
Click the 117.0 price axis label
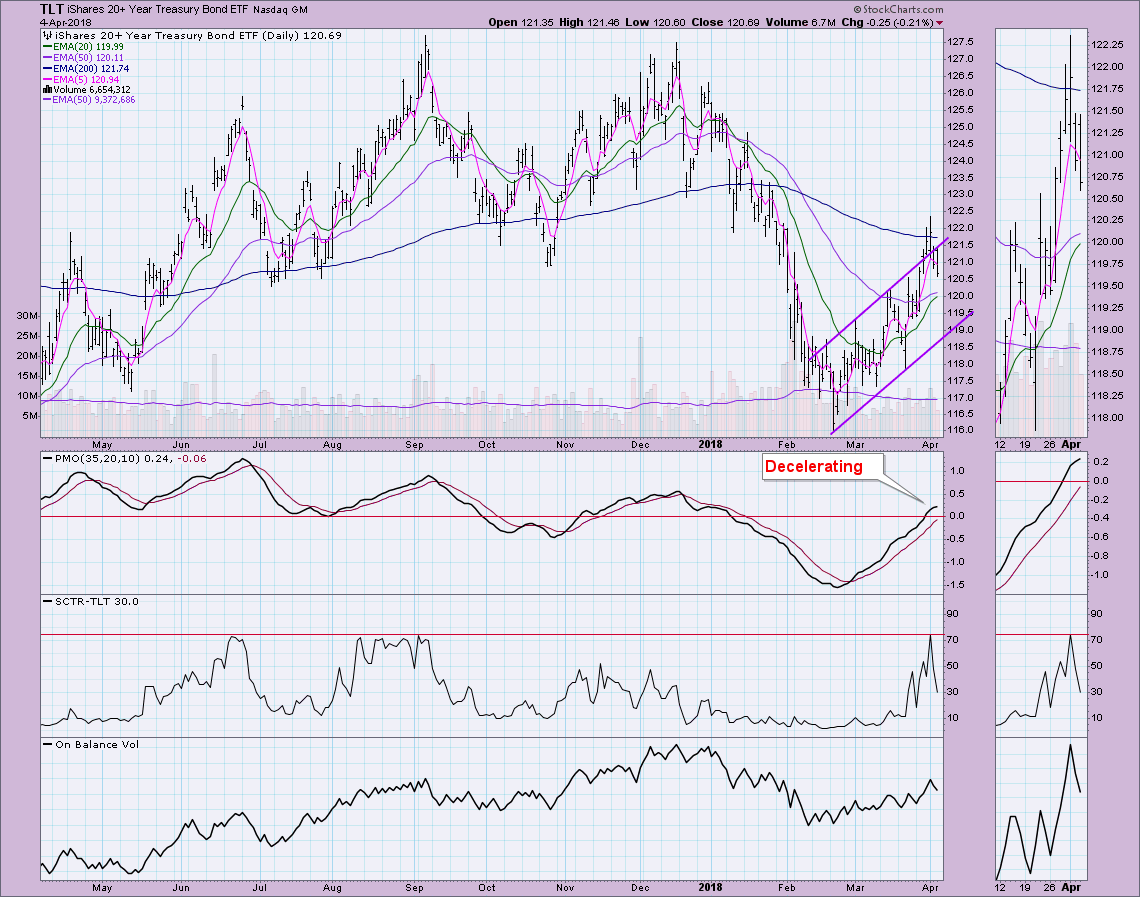coord(960,398)
